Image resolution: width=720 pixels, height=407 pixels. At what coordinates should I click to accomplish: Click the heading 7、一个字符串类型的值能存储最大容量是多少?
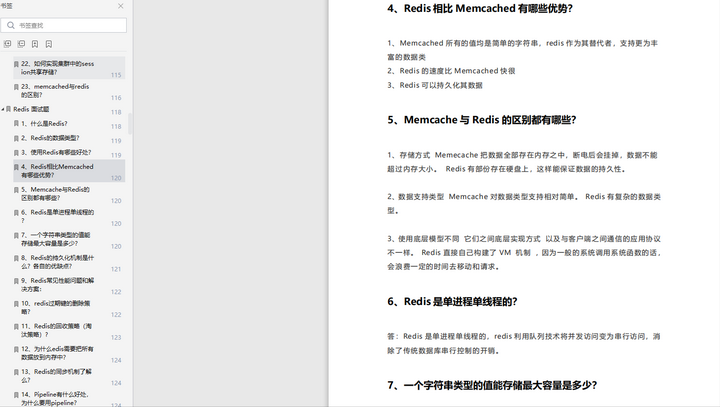pyautogui.click(x=492, y=385)
